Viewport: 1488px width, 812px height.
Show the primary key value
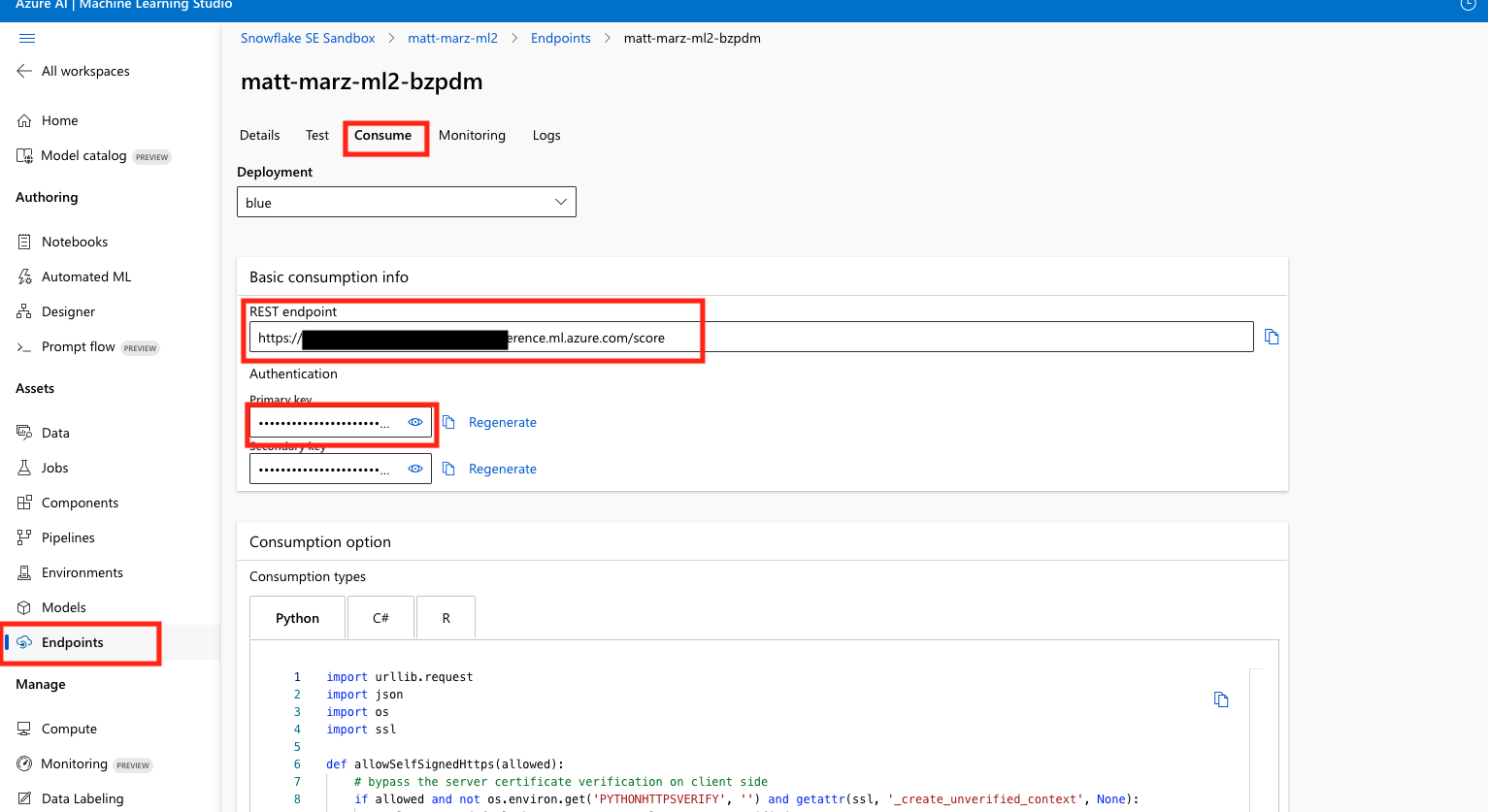pos(415,422)
